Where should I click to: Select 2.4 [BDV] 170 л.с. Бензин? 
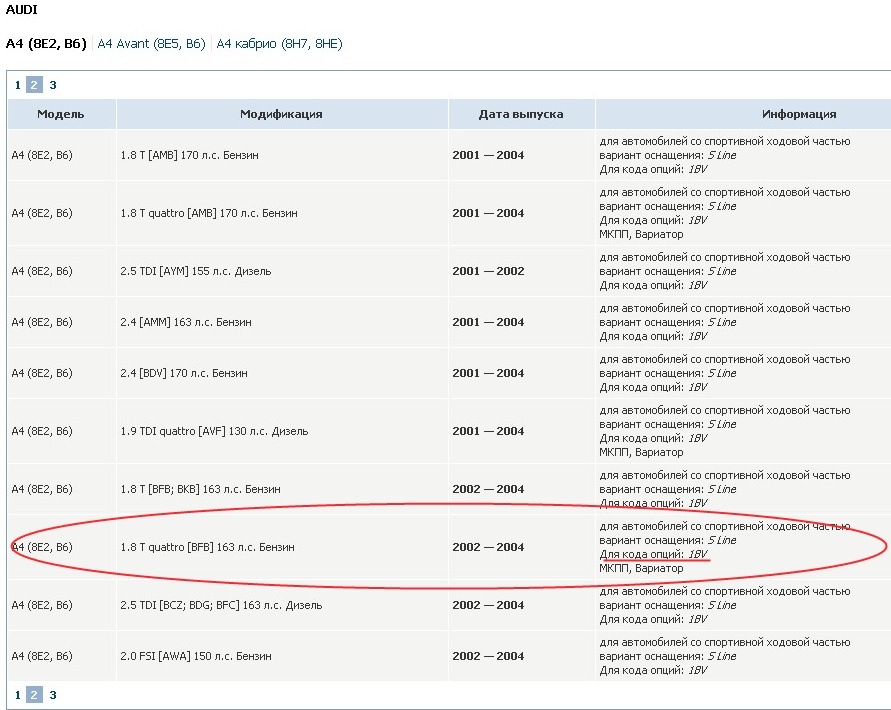(184, 373)
